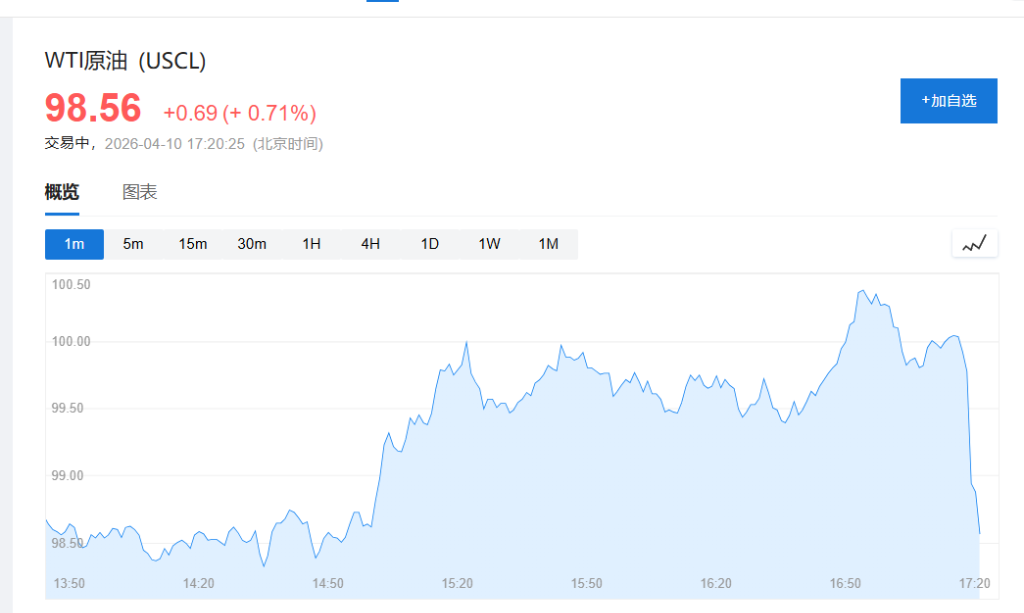This screenshot has width=1024, height=613.
Task: Pick the 1H timeframe
Action: 311,244
